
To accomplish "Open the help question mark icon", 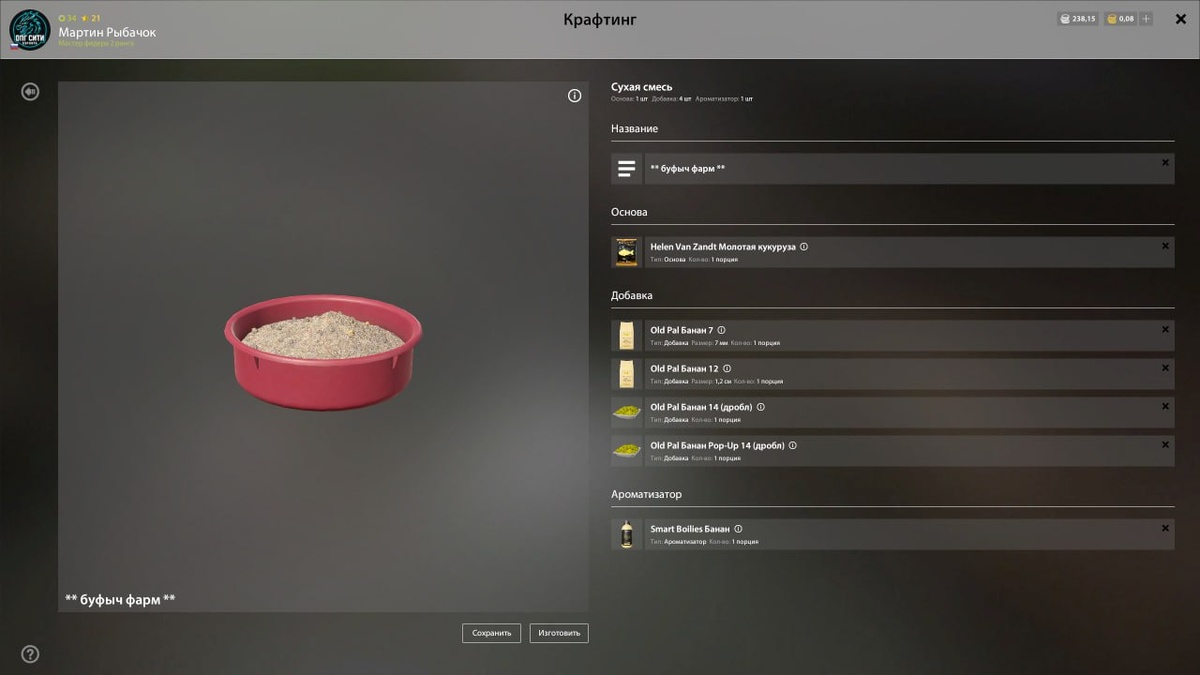I will click(x=30, y=655).
